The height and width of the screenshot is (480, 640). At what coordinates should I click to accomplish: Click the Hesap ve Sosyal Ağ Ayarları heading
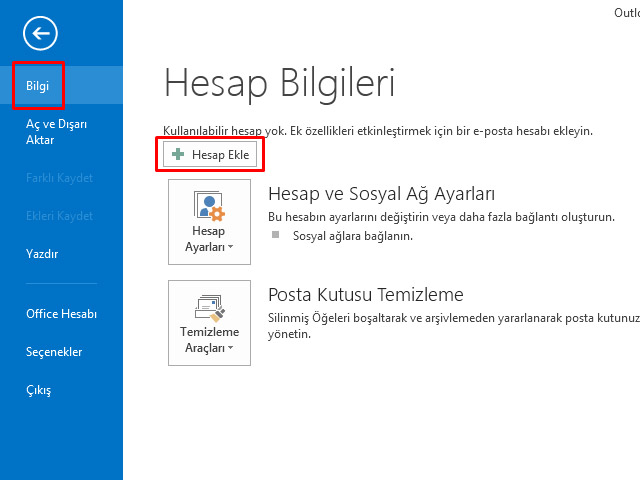pyautogui.click(x=382, y=193)
